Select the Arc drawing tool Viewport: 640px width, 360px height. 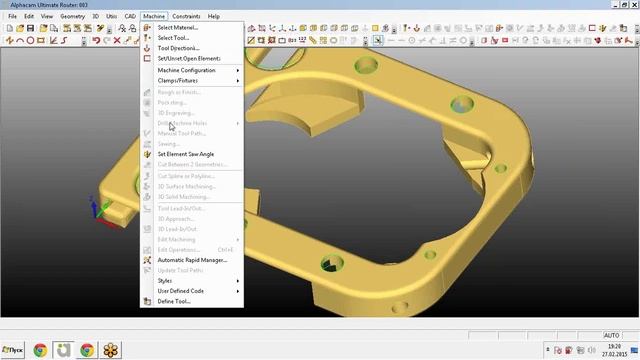coord(20,40)
